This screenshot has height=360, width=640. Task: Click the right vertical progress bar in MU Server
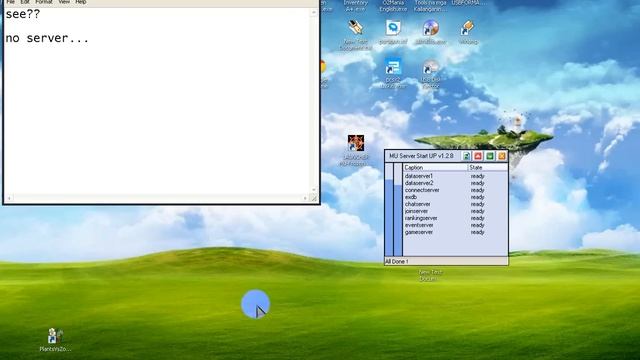398,209
